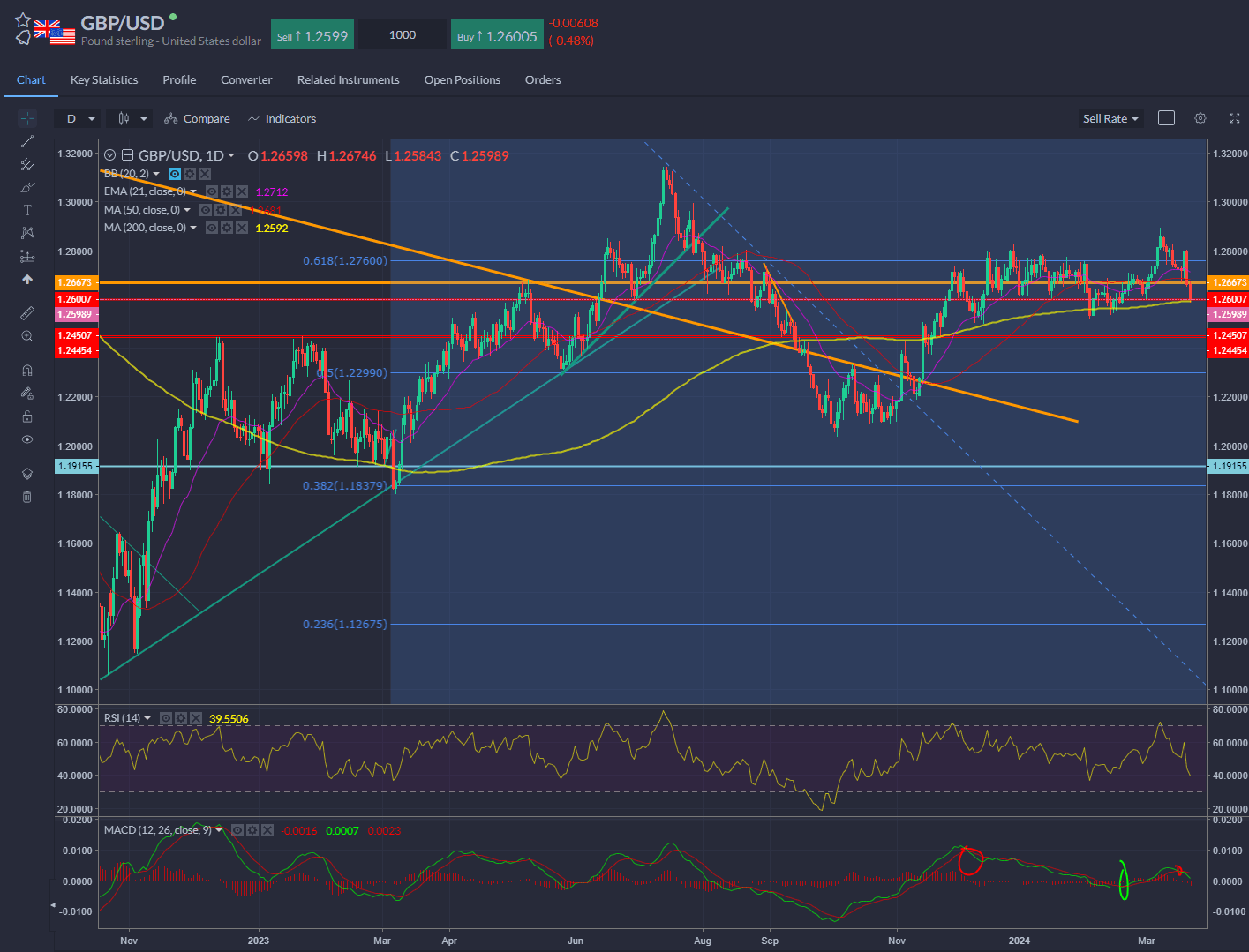The width and height of the screenshot is (1249, 952).
Task: Activate the zoom in tool
Action: (x=27, y=336)
